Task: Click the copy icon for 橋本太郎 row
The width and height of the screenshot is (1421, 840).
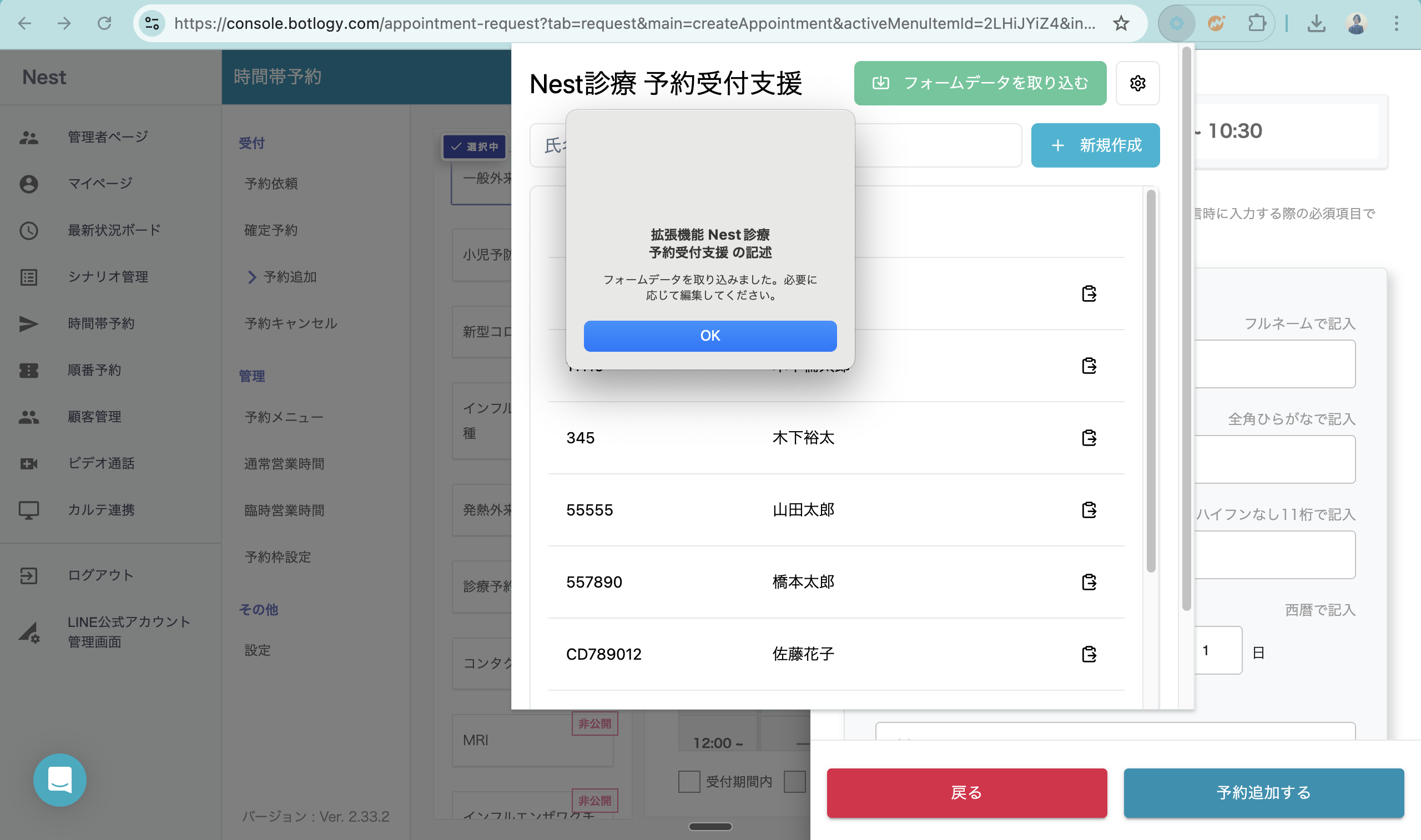Action: click(1089, 582)
